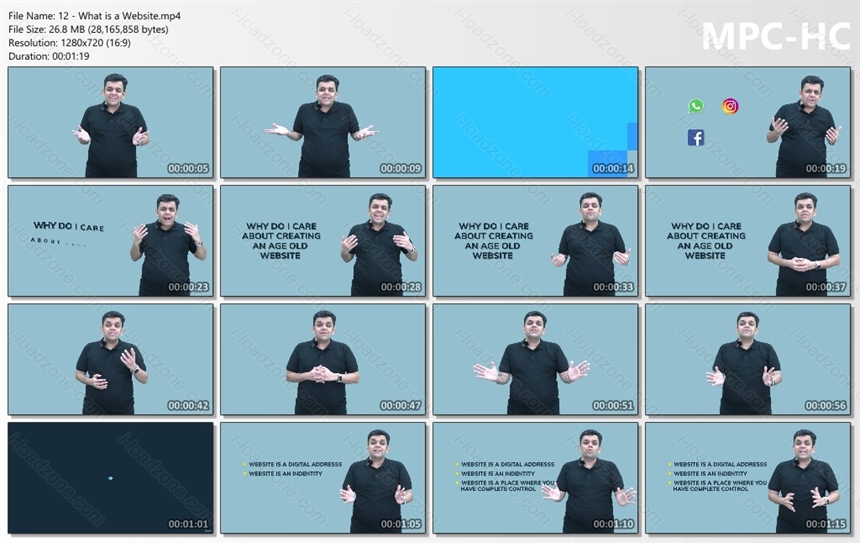Click the File Size 26.8 MB text
Image resolution: width=860 pixels, height=543 pixels.
tap(88, 30)
